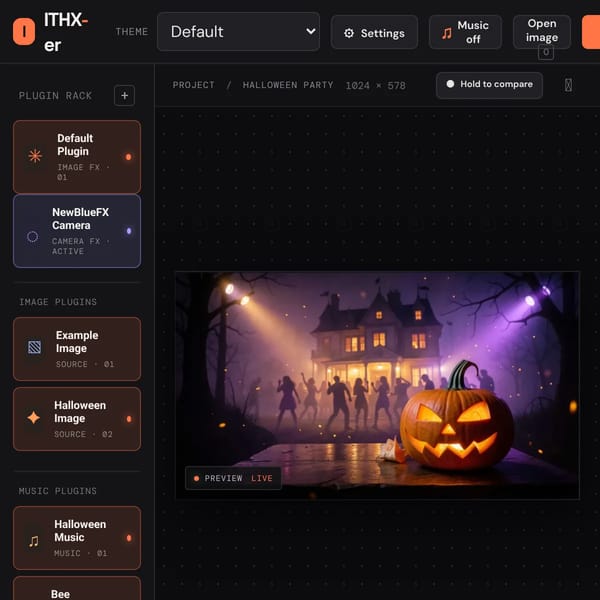Click the note icon on Halloween Music
600x600 pixels.
point(34,541)
